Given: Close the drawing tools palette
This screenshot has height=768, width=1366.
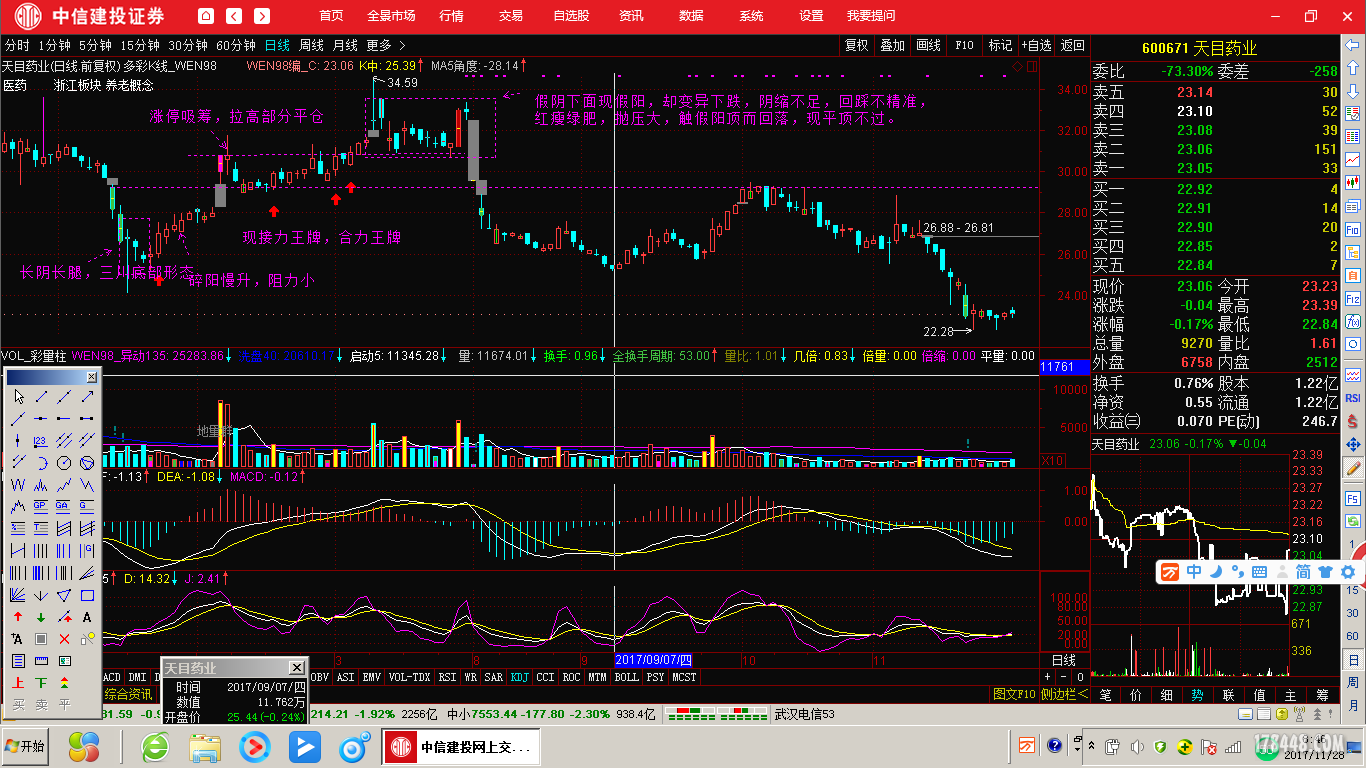Looking at the screenshot, I should 91,377.
